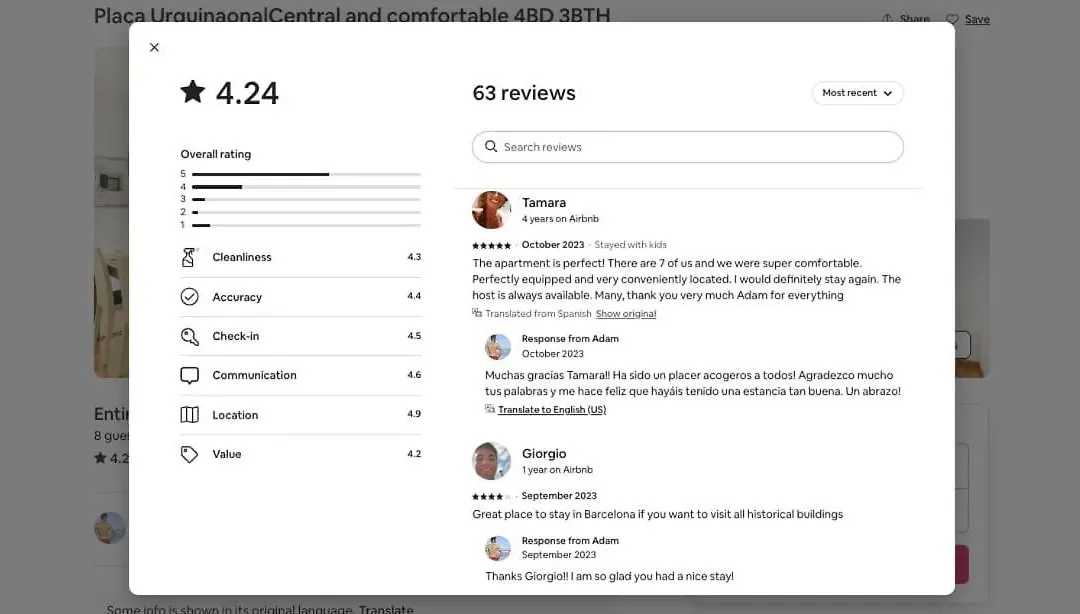Click the Accuracy checkmark circle icon

tap(189, 296)
